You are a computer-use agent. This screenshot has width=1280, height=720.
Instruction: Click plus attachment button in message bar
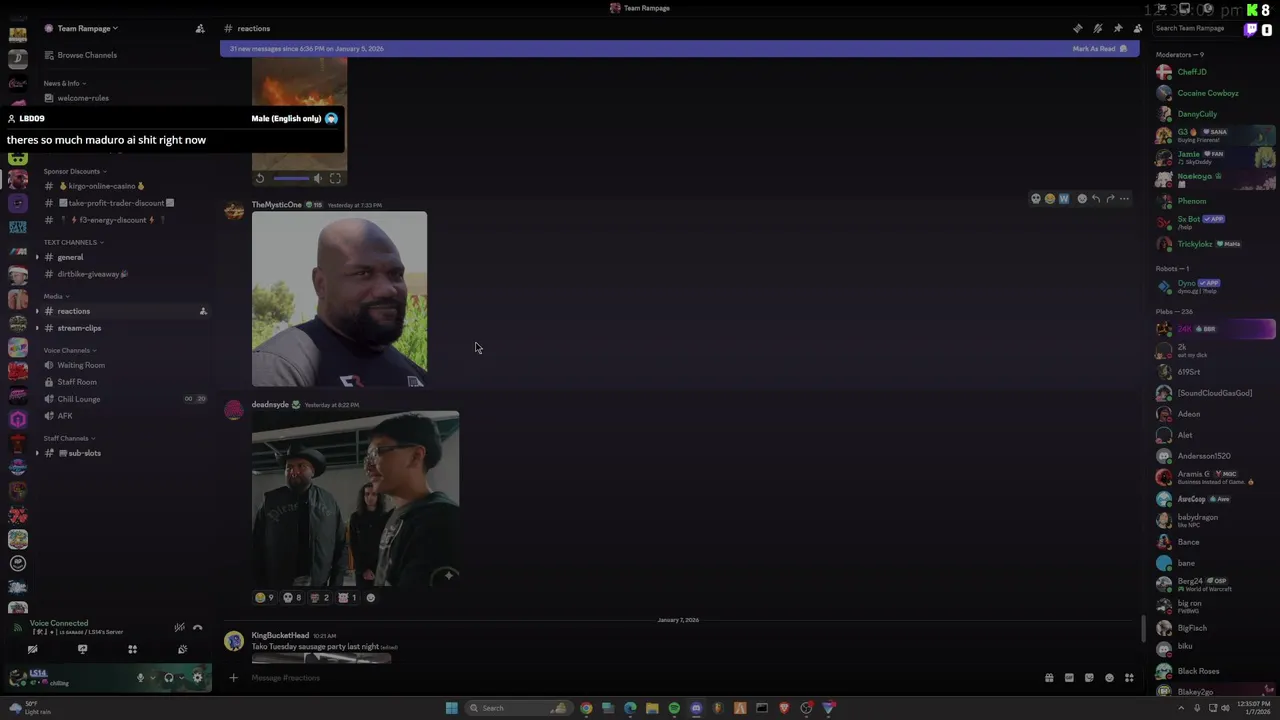click(x=233, y=678)
